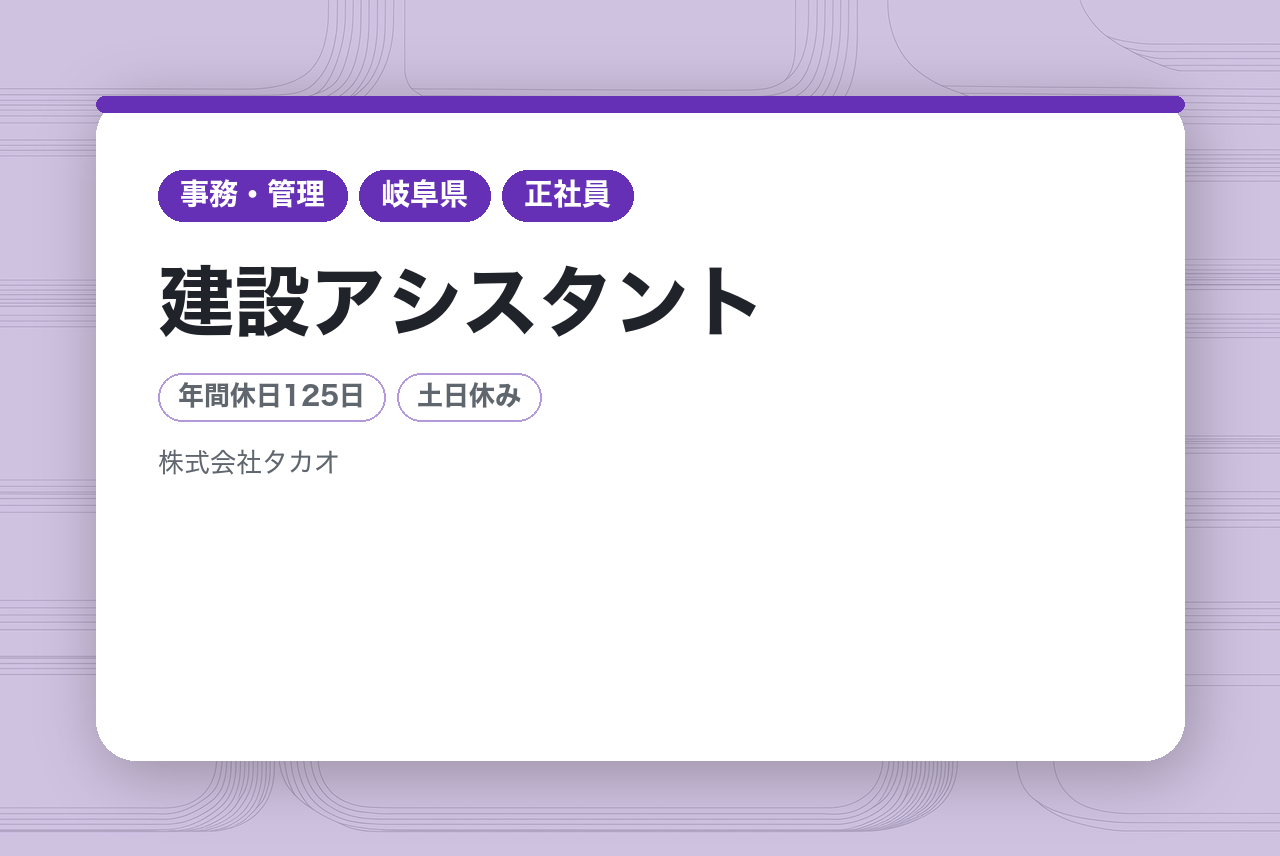Click the 正社員 employment type tag
Image resolution: width=1280 pixels, height=856 pixels.
568,196
